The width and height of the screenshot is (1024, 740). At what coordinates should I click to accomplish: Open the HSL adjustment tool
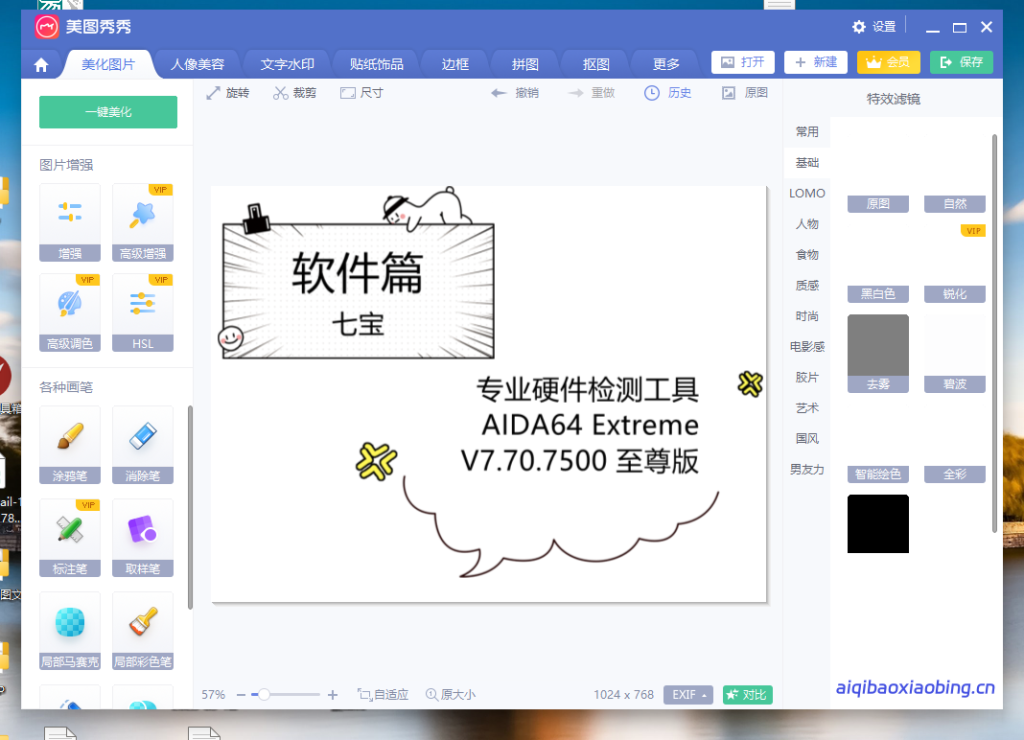click(x=142, y=312)
